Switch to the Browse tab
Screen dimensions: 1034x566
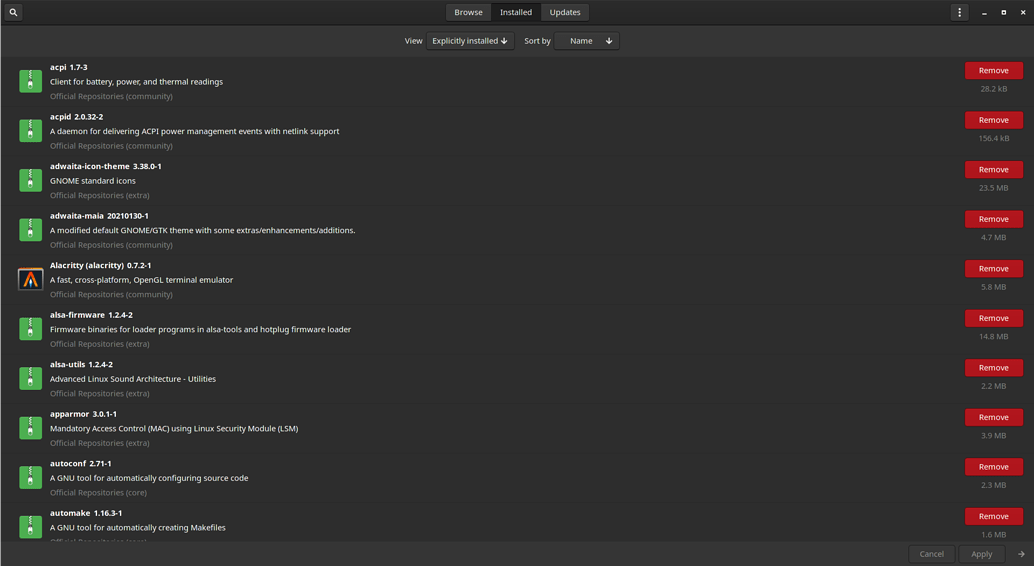pyautogui.click(x=468, y=12)
